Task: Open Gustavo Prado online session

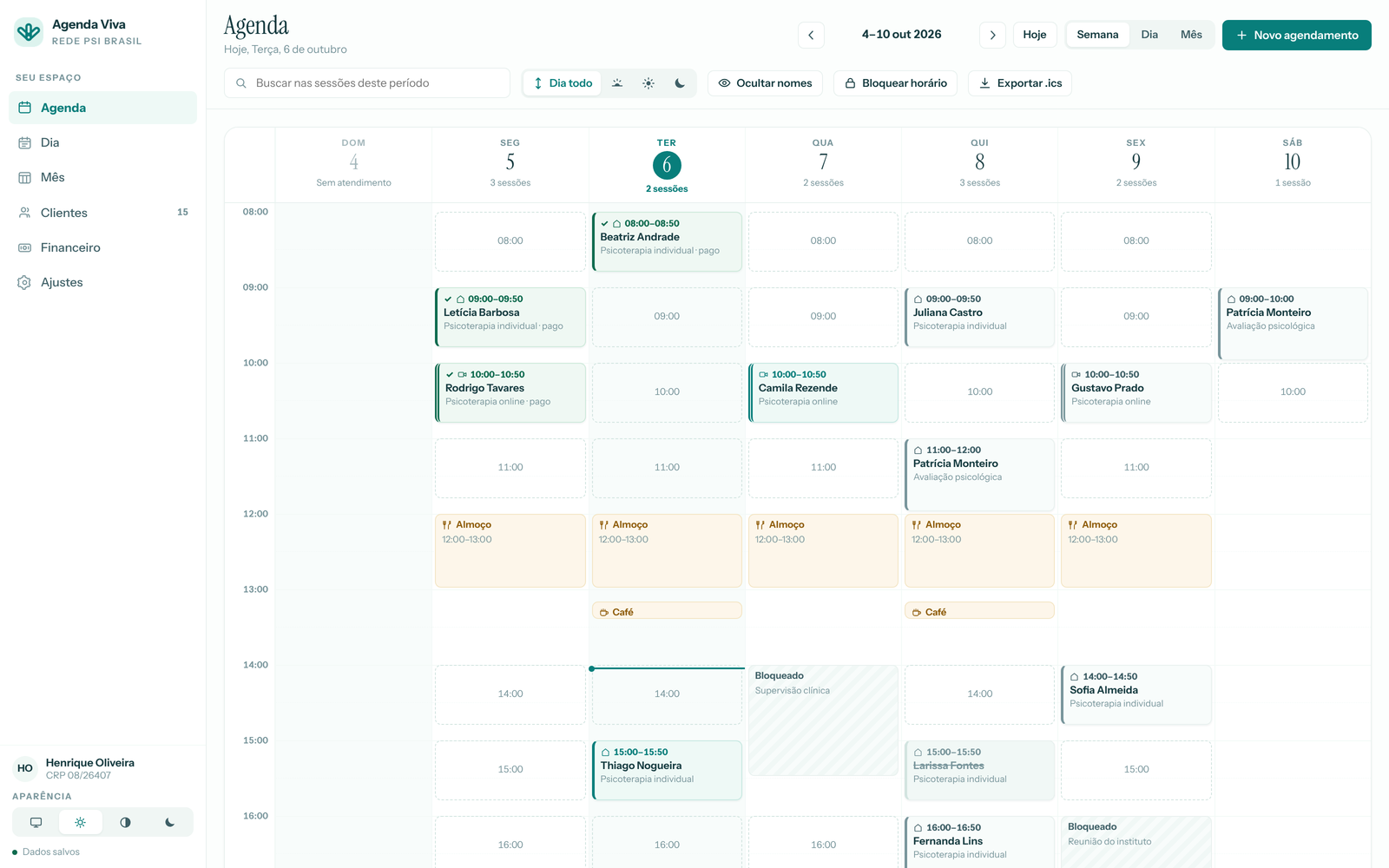Action: point(1136,392)
